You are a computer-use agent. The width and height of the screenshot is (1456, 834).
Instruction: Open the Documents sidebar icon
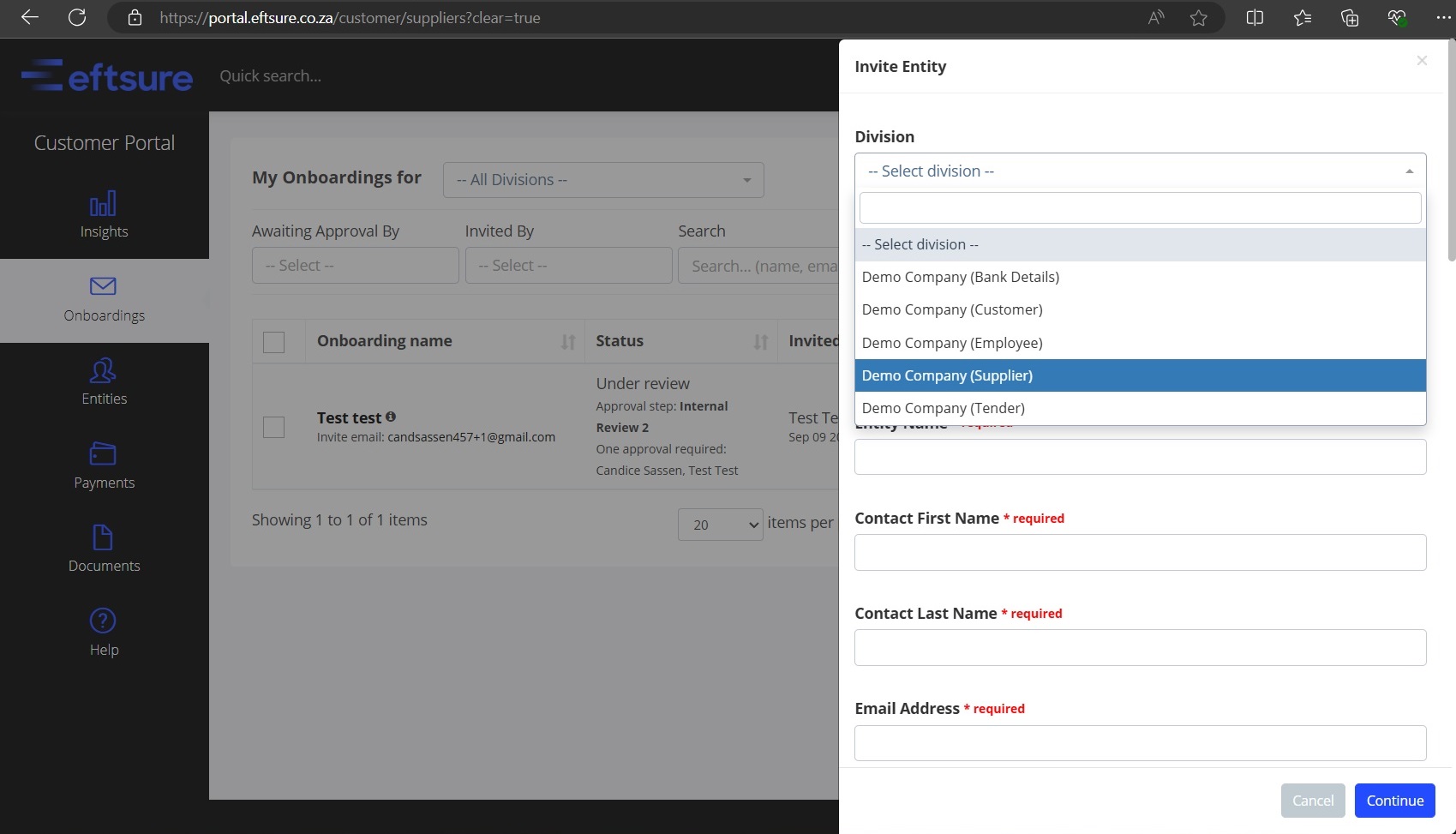pyautogui.click(x=103, y=537)
